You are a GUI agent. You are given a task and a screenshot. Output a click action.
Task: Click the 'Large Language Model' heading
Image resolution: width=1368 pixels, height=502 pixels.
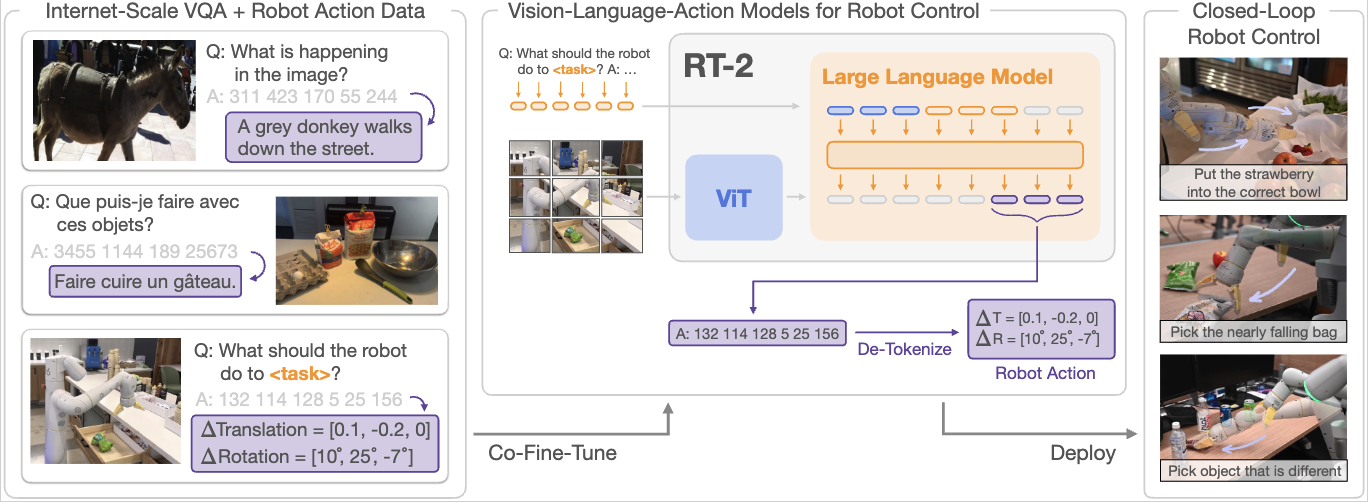point(937,77)
